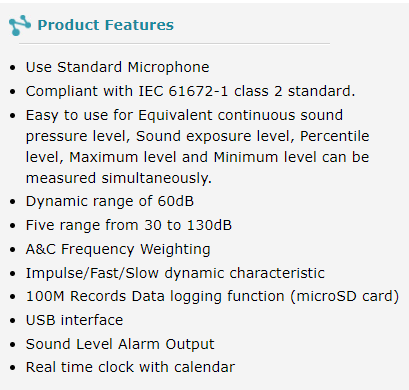Click 'USB interface' item
The image size is (409, 390).
click(x=75, y=320)
